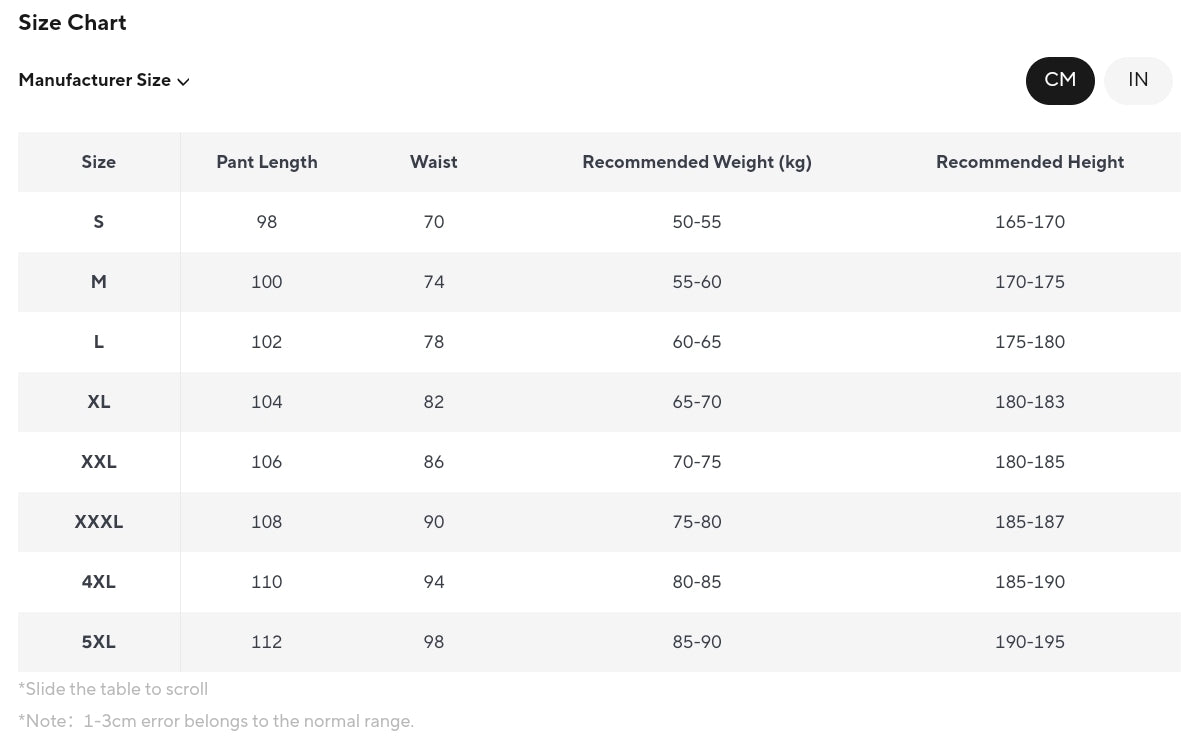Viewport: 1200px width, 742px height.
Task: Select the XXXL size row label
Action: coord(99,522)
